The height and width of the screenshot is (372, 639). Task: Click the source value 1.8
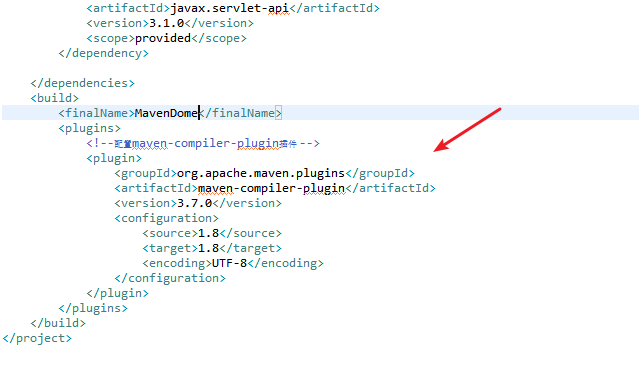click(x=208, y=233)
